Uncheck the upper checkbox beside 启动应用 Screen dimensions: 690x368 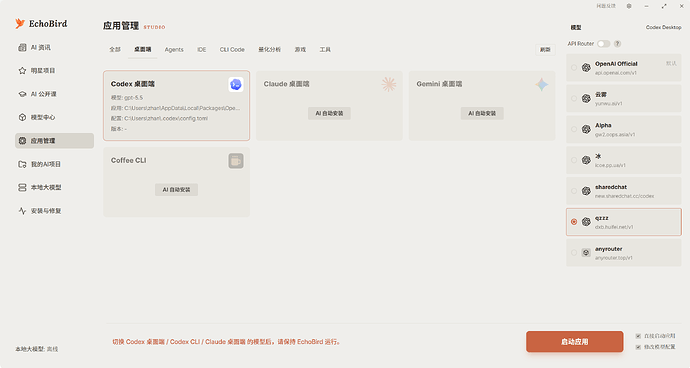coord(638,336)
